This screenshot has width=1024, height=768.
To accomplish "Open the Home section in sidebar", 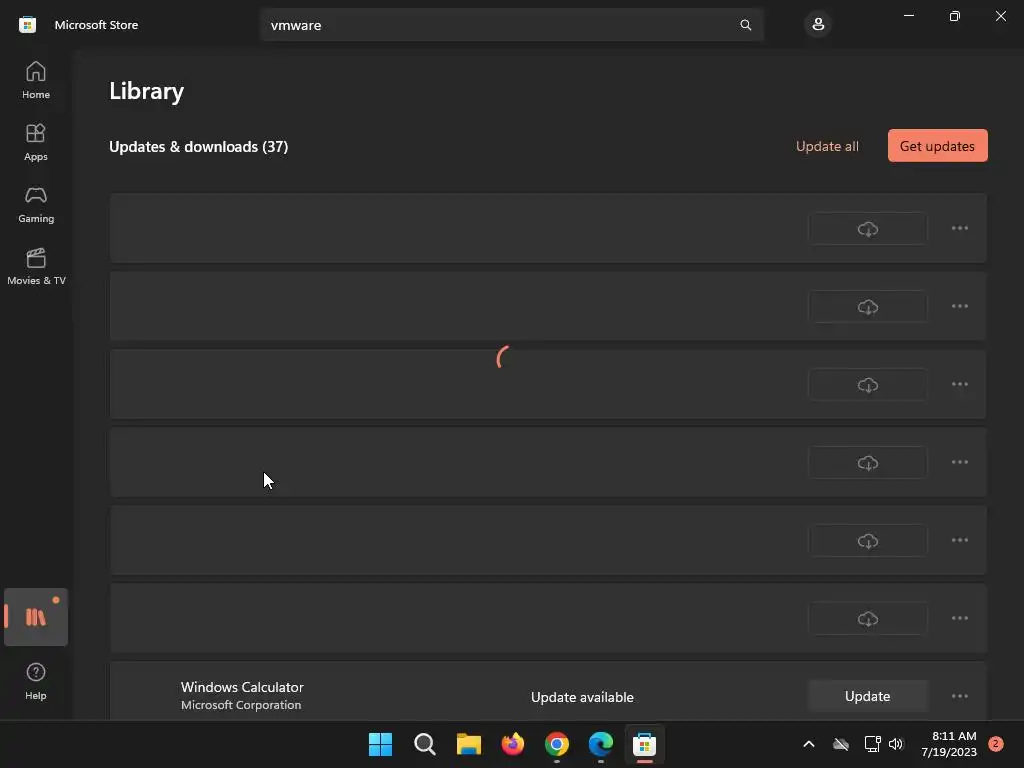I will tap(36, 80).
